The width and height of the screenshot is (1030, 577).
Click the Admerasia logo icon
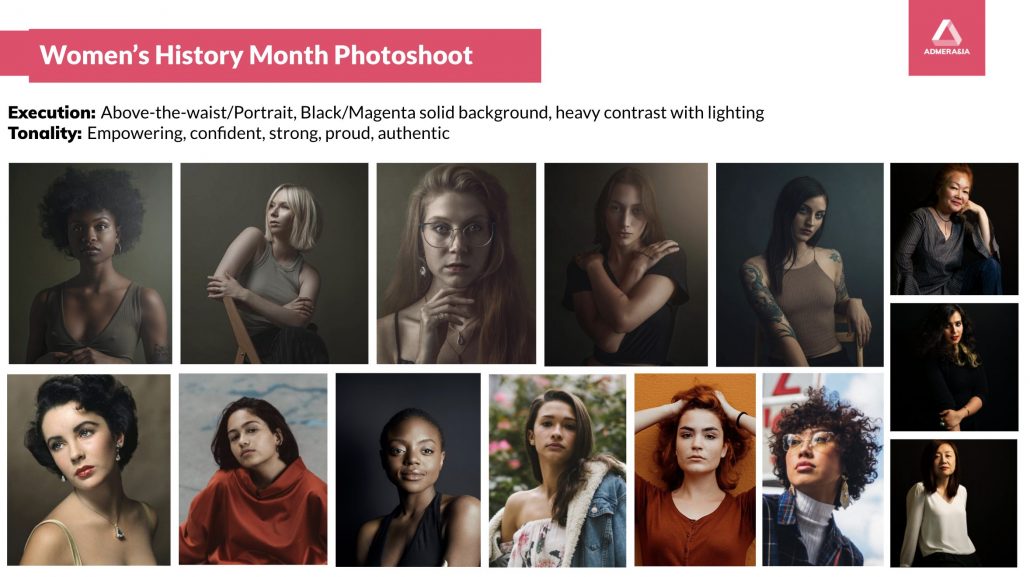[x=946, y=37]
